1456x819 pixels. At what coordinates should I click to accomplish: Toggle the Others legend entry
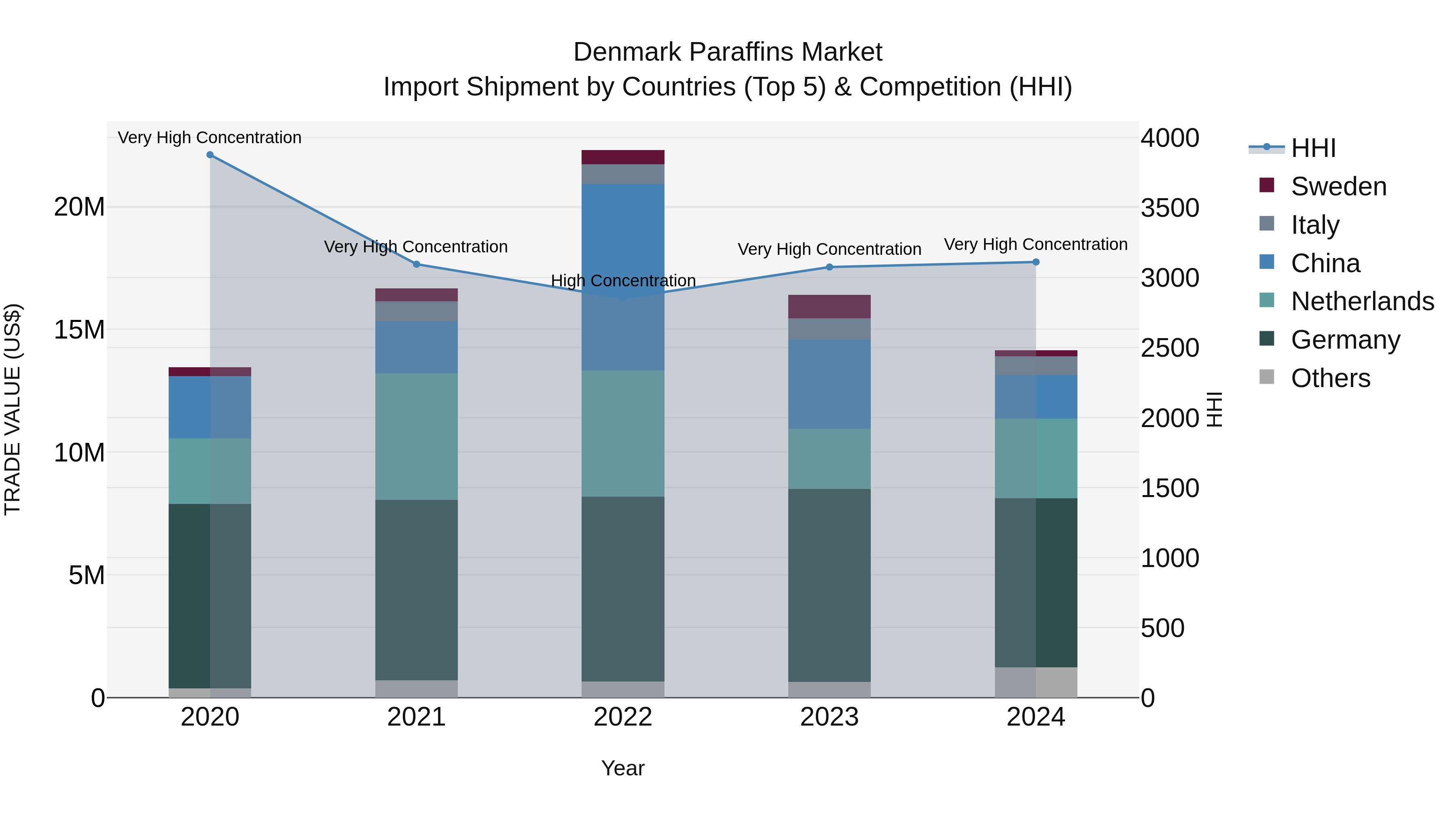point(1315,378)
